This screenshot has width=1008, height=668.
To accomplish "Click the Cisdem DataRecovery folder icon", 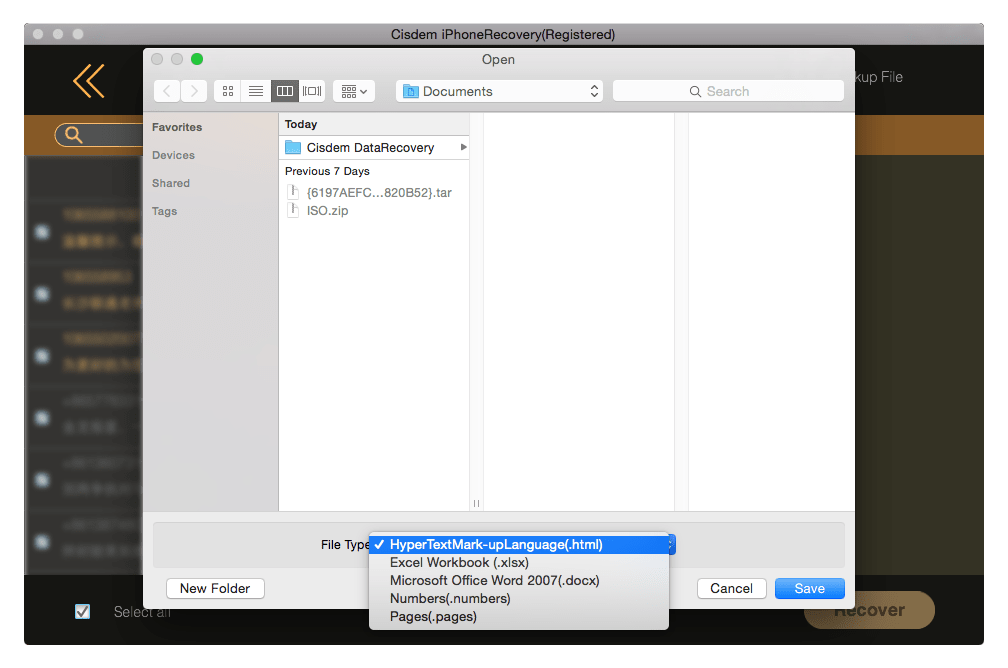I will (x=293, y=147).
